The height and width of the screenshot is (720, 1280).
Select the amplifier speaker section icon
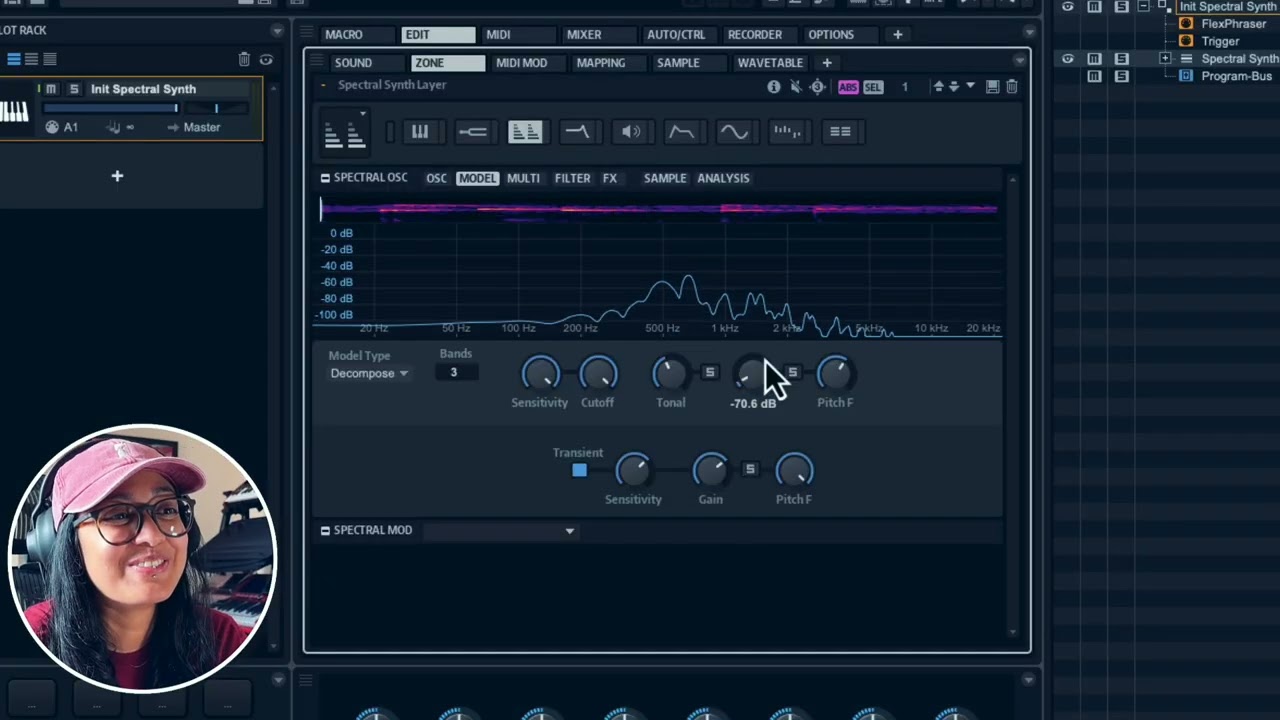click(x=630, y=132)
